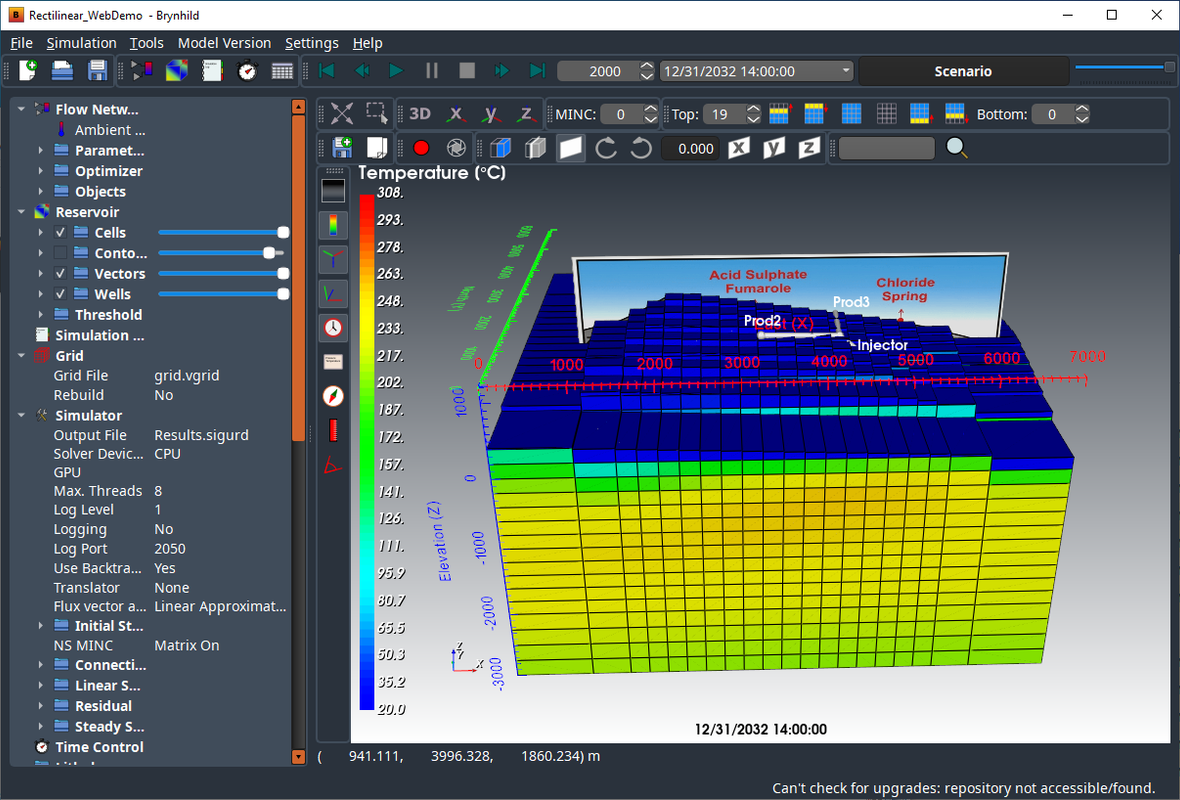This screenshot has width=1180, height=800.
Task: Open the date/time dropdown 12/31/2032 14:00:00
Action: 756,71
